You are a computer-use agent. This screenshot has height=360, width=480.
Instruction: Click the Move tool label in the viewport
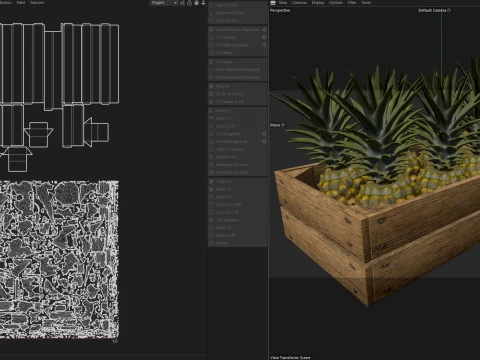coord(277,125)
